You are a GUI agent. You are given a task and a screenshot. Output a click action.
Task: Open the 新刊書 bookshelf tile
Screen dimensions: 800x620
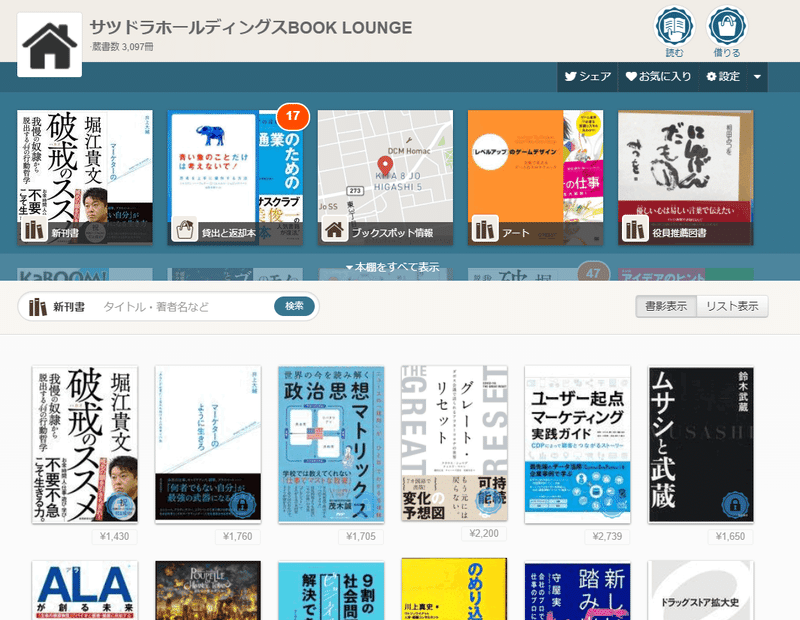pyautogui.click(x=85, y=178)
